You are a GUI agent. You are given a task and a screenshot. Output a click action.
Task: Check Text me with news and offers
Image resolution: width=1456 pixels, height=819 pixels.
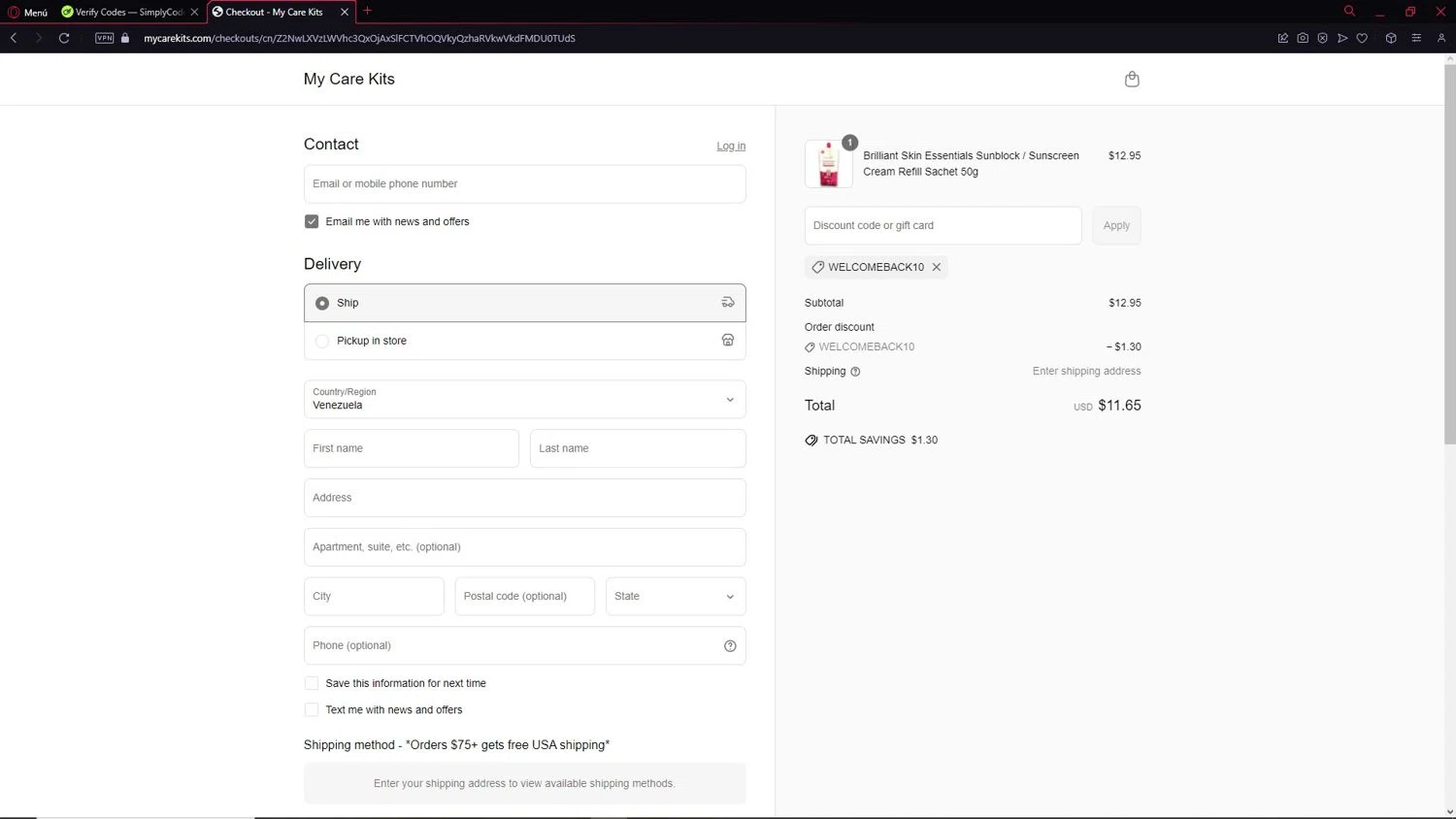[312, 709]
